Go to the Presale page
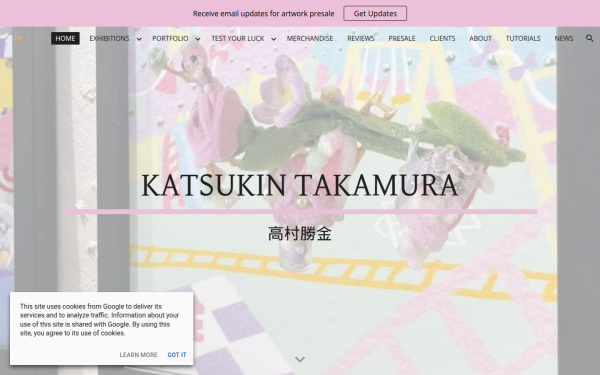The height and width of the screenshot is (375, 600). [402, 38]
